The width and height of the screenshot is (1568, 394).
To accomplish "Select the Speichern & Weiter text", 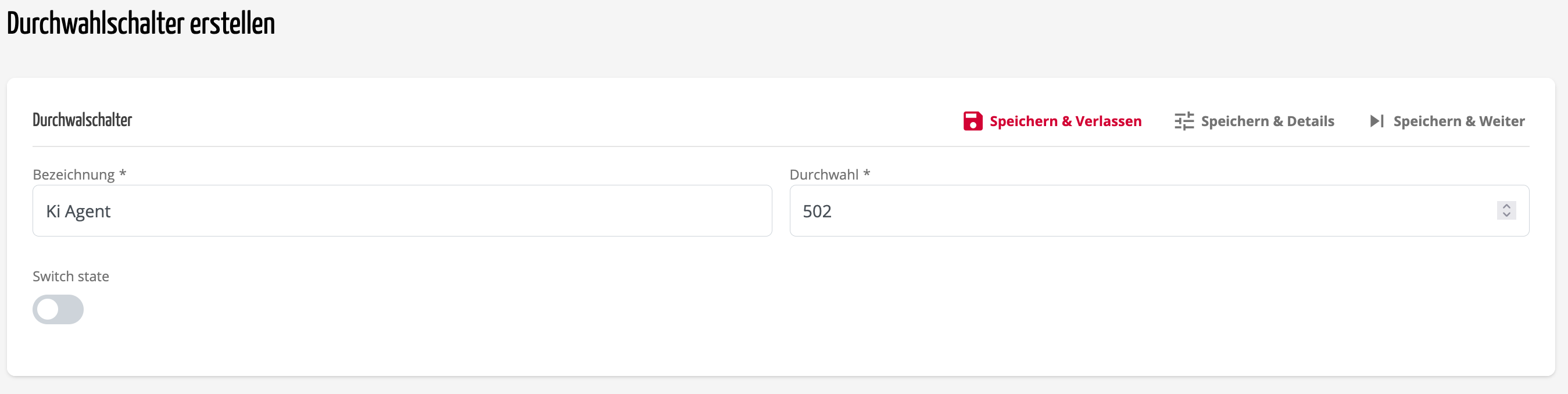I will pos(1458,121).
